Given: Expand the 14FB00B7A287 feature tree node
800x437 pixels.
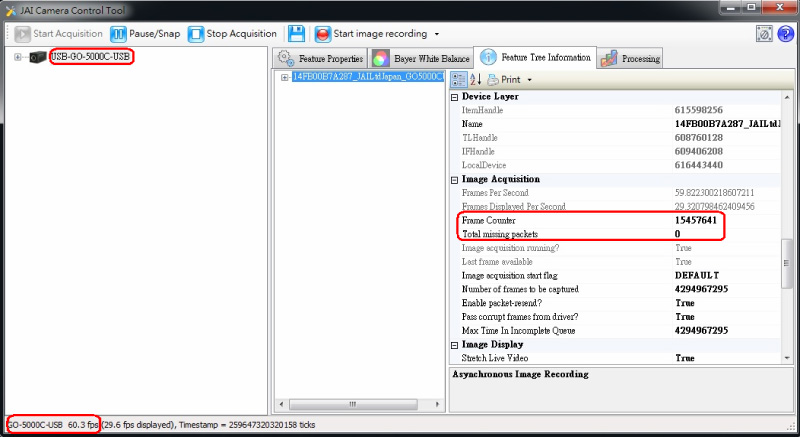Looking at the screenshot, I should click(x=285, y=77).
